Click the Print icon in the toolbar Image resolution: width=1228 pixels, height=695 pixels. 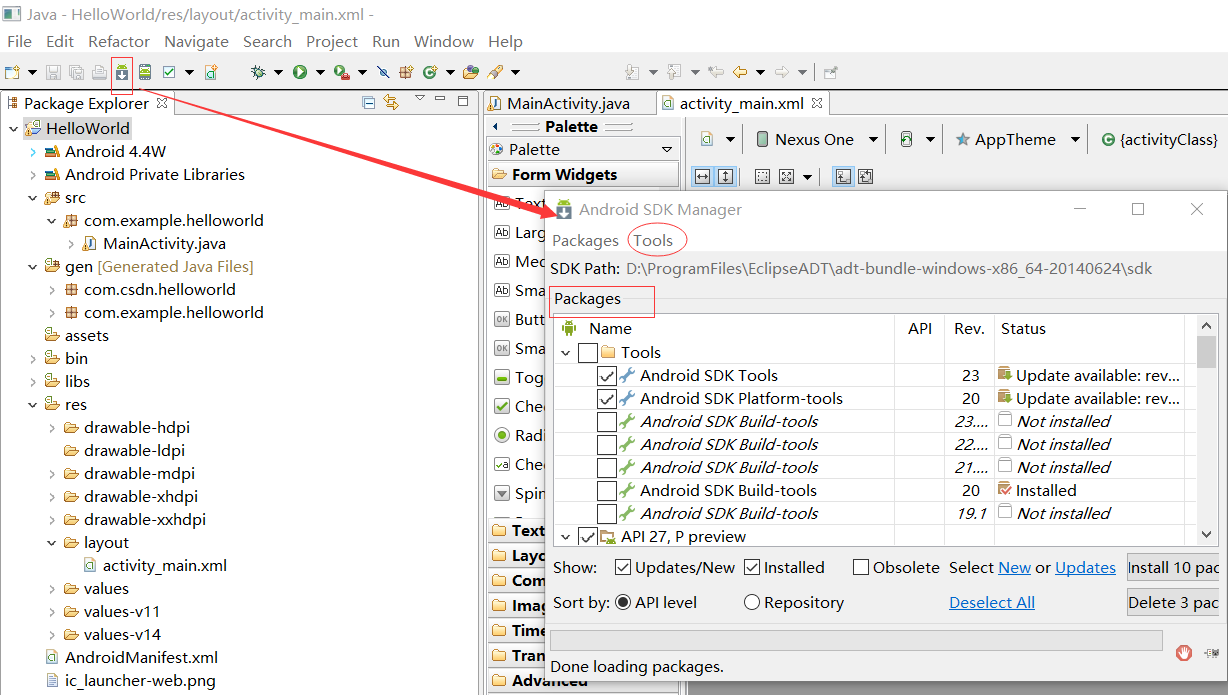(99, 72)
